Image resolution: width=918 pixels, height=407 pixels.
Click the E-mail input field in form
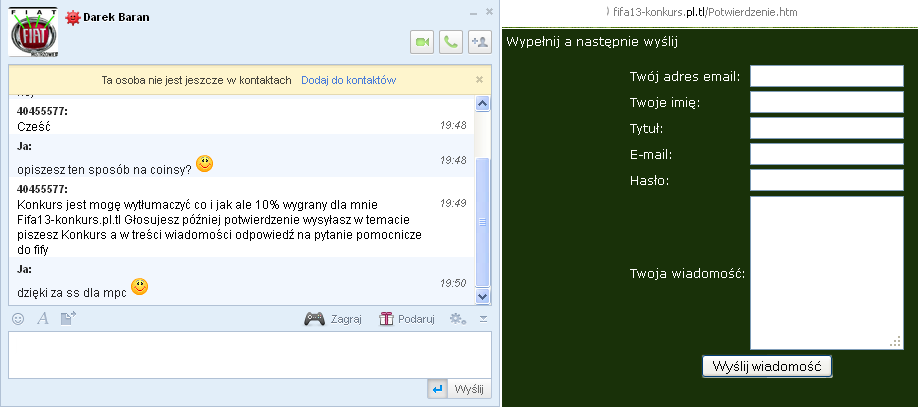(827, 154)
